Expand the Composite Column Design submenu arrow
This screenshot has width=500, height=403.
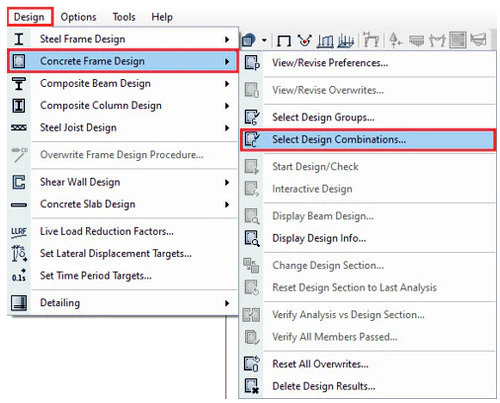tap(227, 106)
